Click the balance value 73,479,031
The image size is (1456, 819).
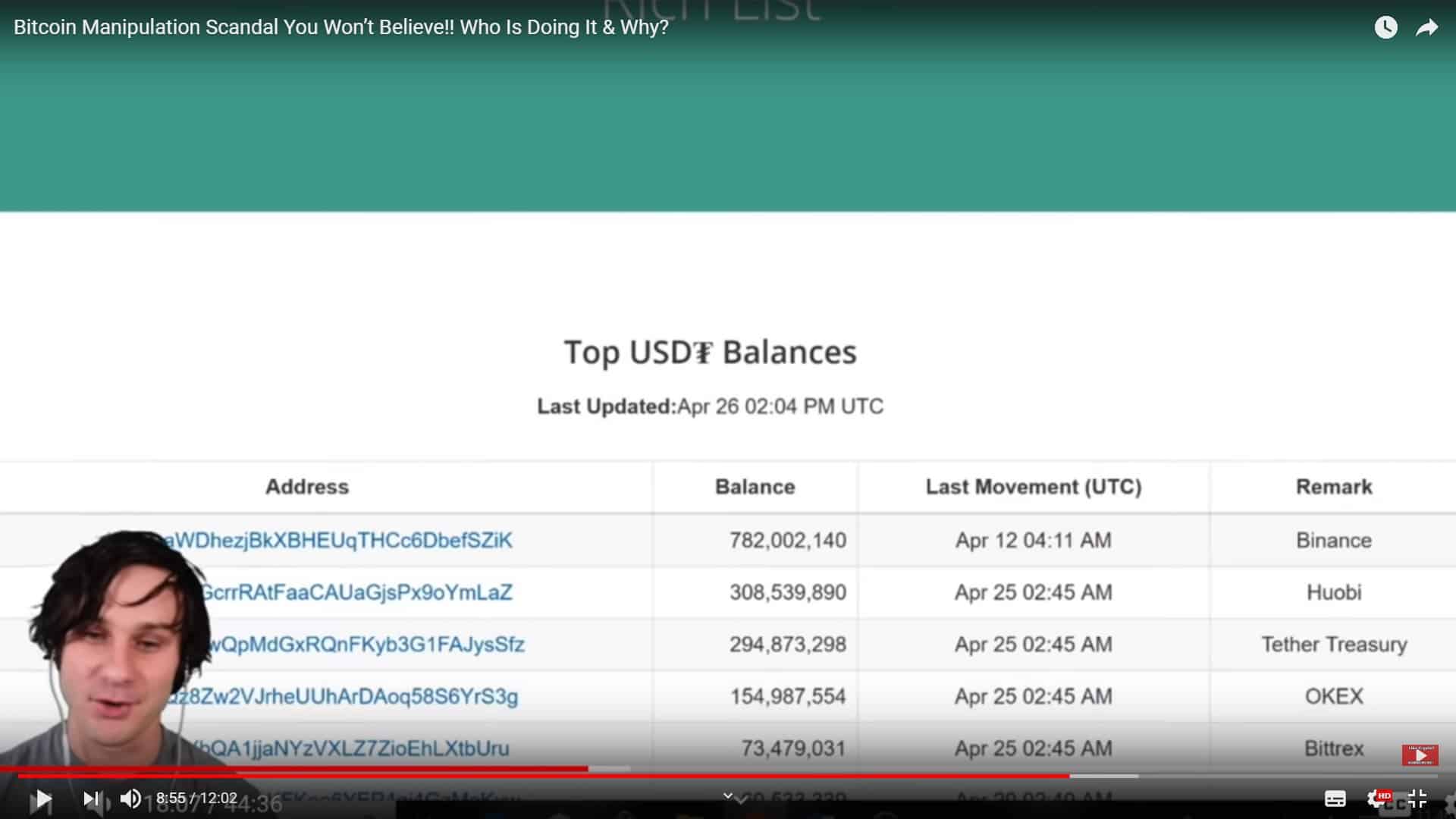pos(793,748)
